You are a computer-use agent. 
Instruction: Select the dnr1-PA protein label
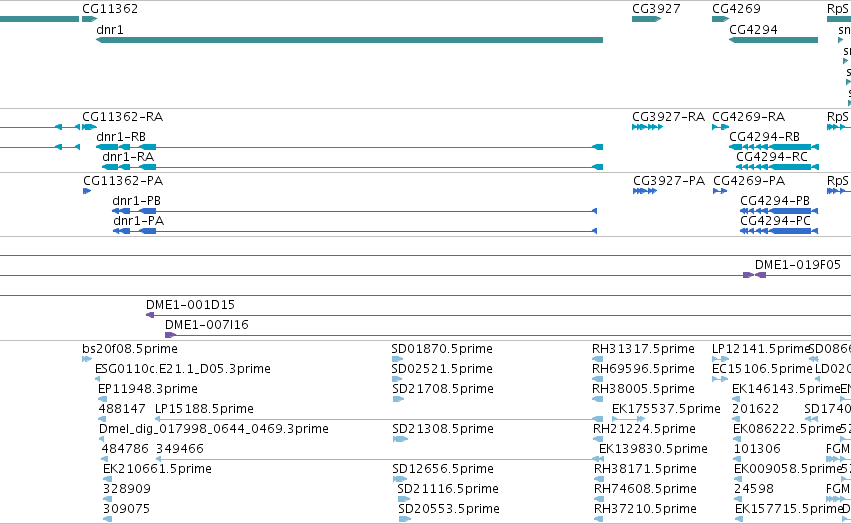tap(138, 221)
